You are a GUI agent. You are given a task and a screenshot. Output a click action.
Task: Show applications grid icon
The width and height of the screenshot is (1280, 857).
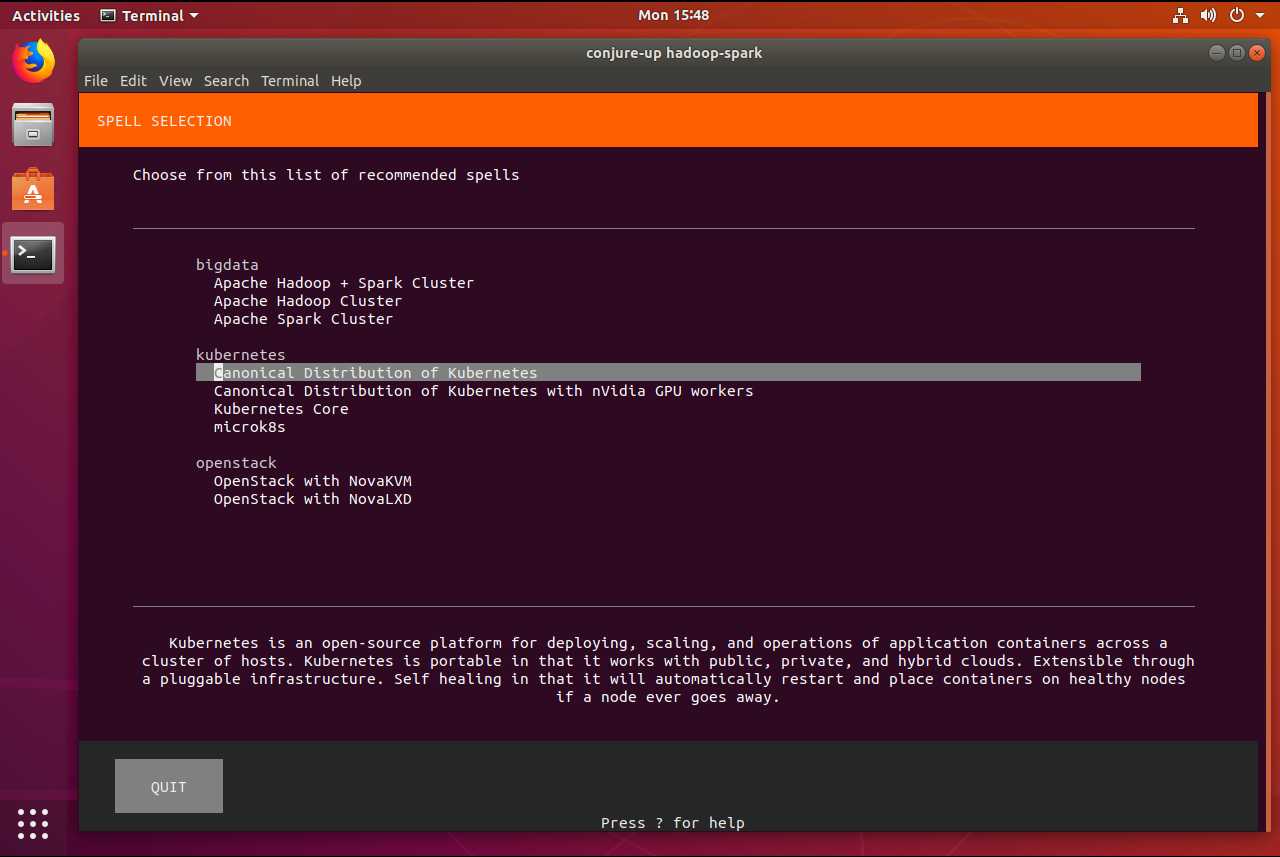(33, 823)
